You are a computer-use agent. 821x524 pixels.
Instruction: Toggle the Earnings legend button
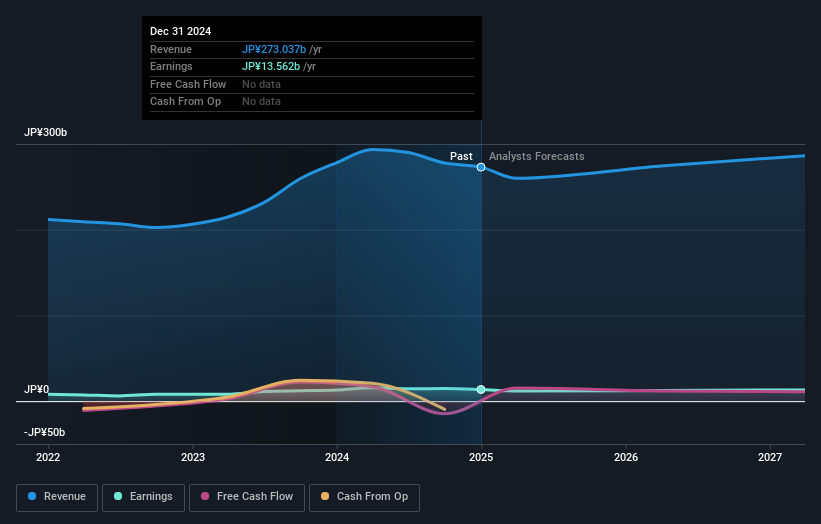[143, 497]
